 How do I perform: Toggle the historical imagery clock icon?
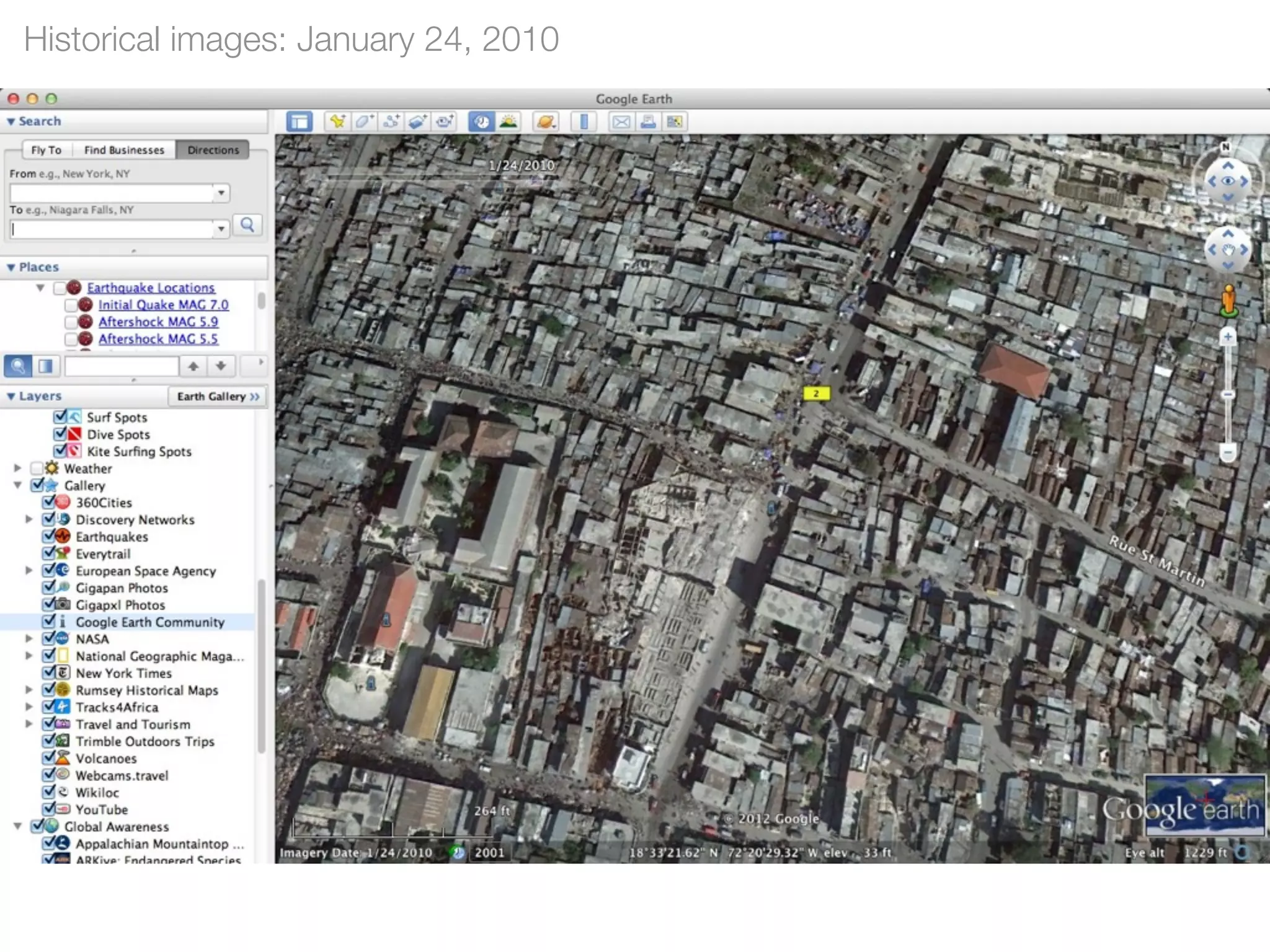click(x=481, y=121)
